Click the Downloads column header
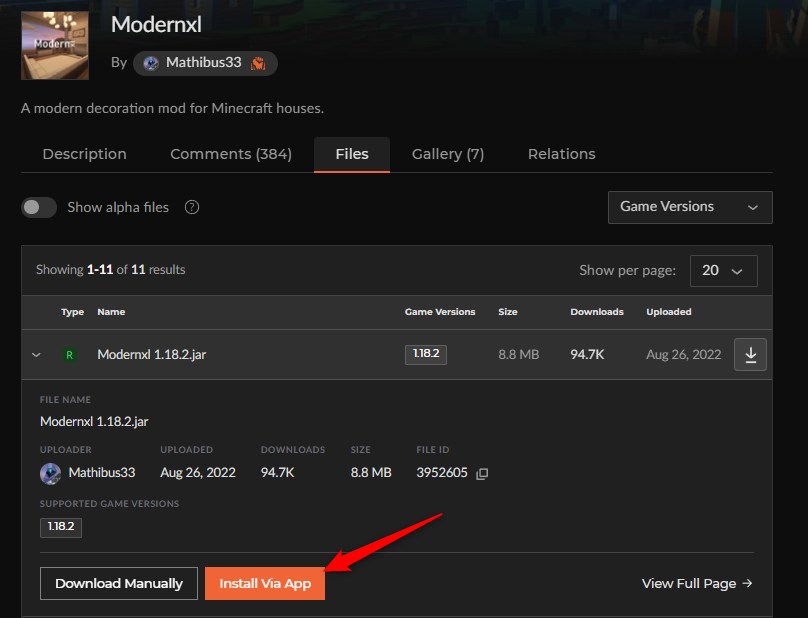The width and height of the screenshot is (808, 618). [x=597, y=312]
